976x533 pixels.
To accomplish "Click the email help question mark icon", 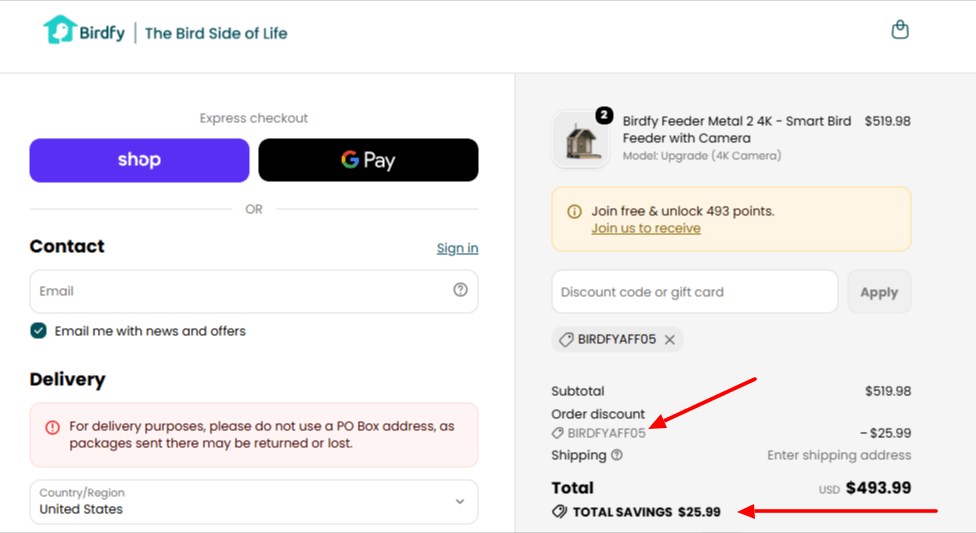I will 460,290.
